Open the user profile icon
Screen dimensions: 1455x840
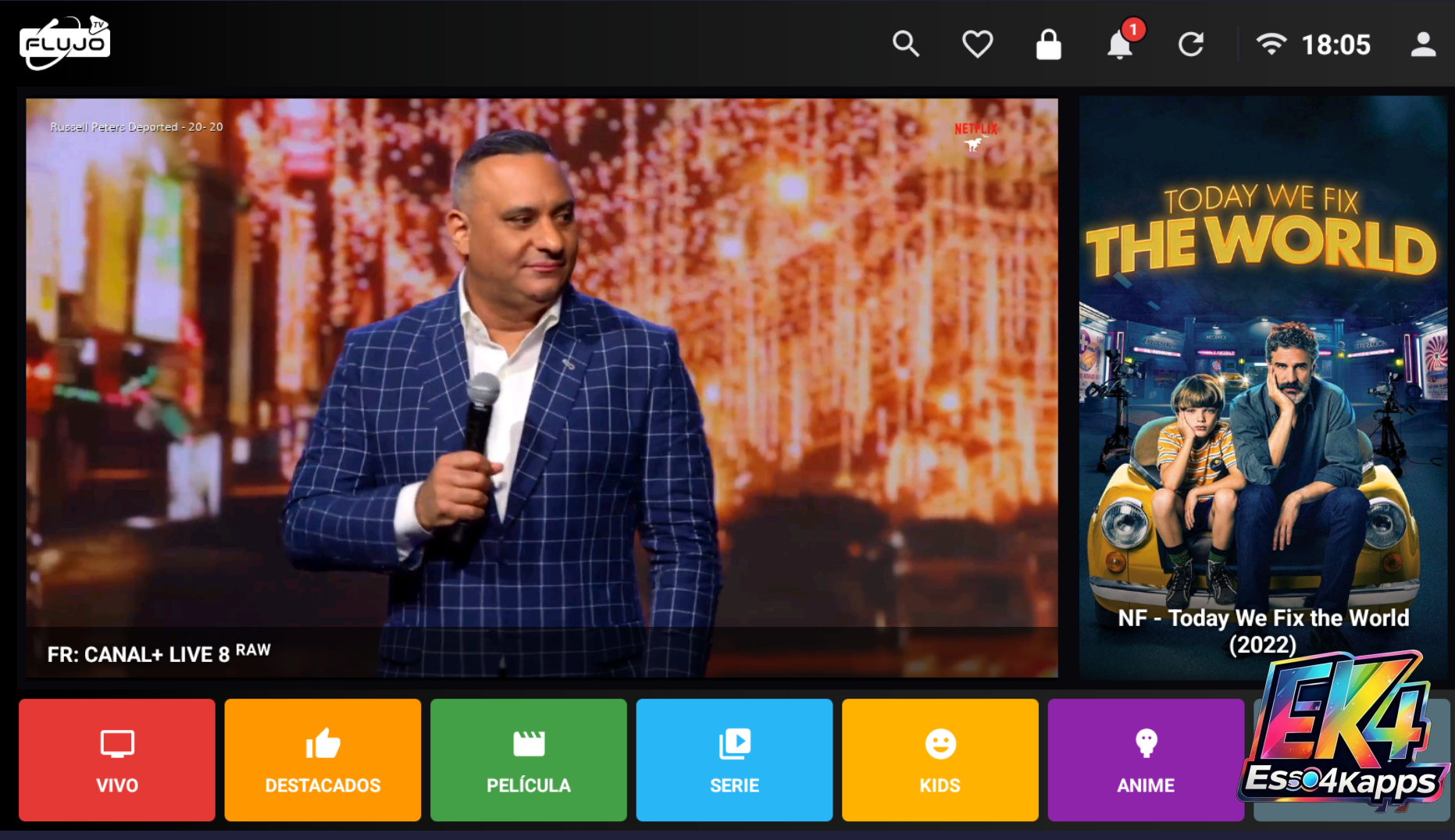coord(1423,44)
